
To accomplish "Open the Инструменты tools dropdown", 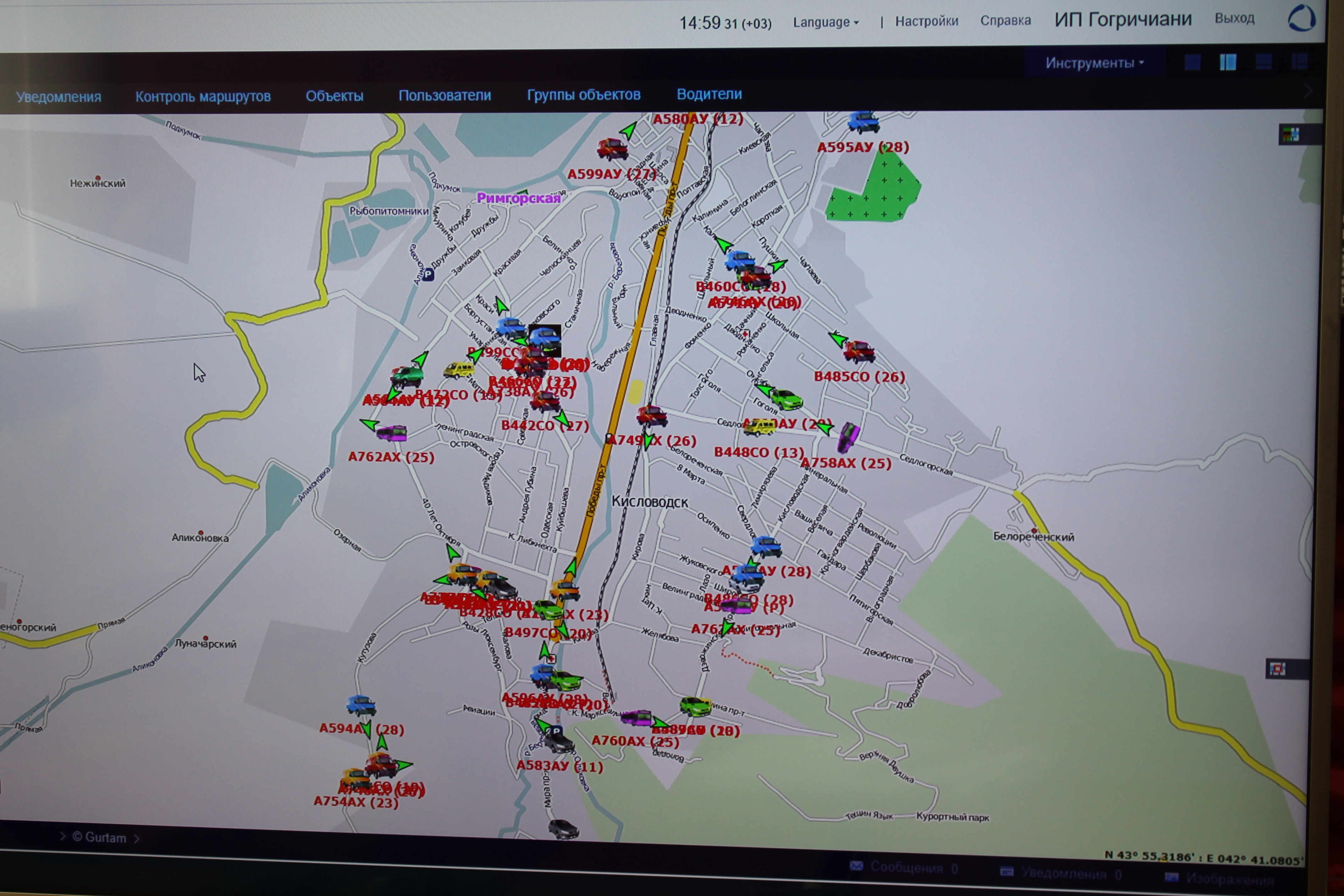I will coord(1094,63).
